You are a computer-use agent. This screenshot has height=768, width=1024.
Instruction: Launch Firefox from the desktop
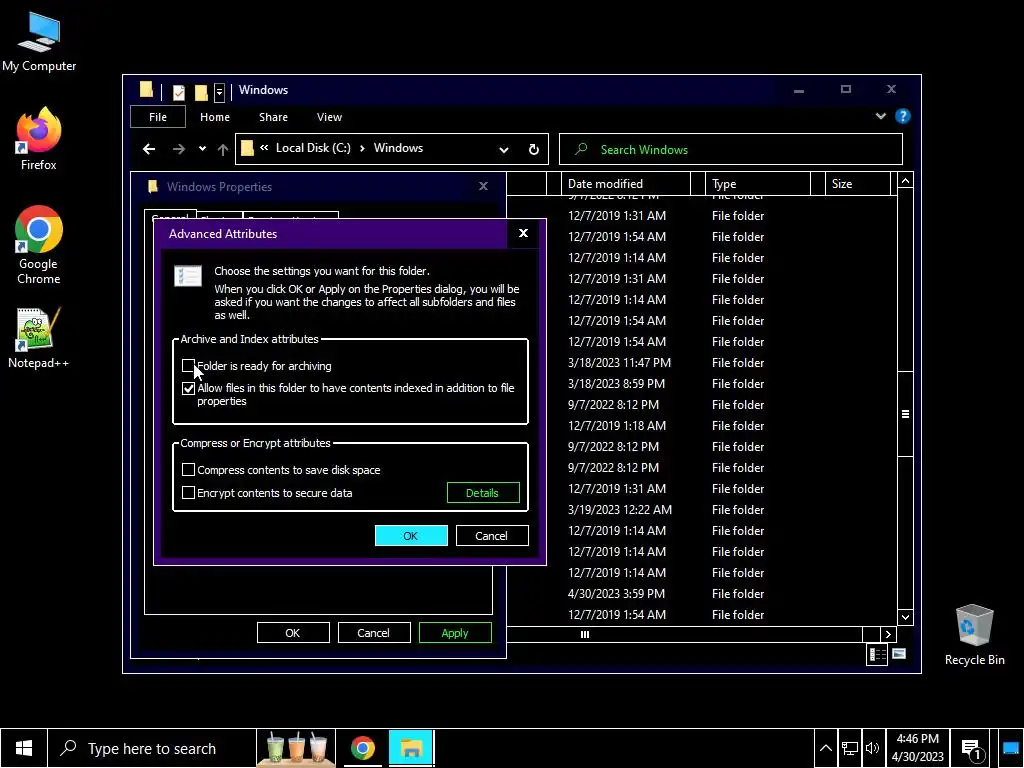click(x=39, y=140)
